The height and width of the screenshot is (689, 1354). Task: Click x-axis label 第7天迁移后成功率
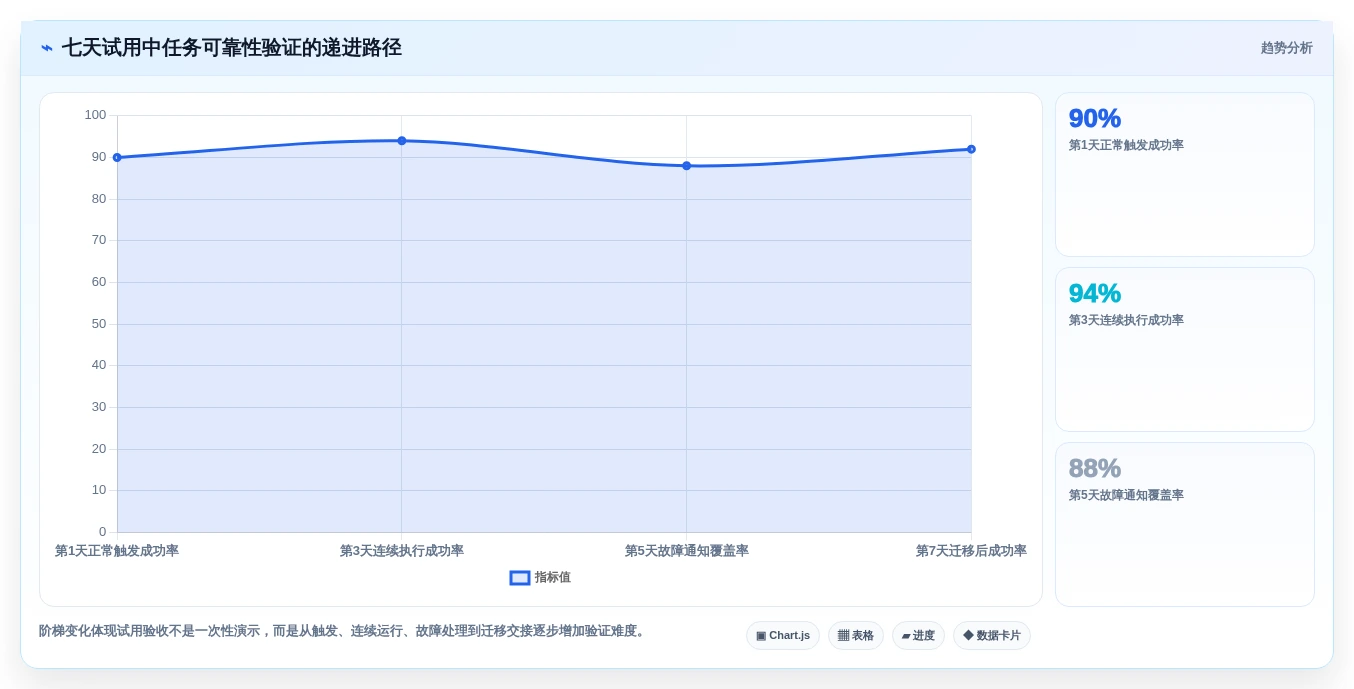[971, 551]
